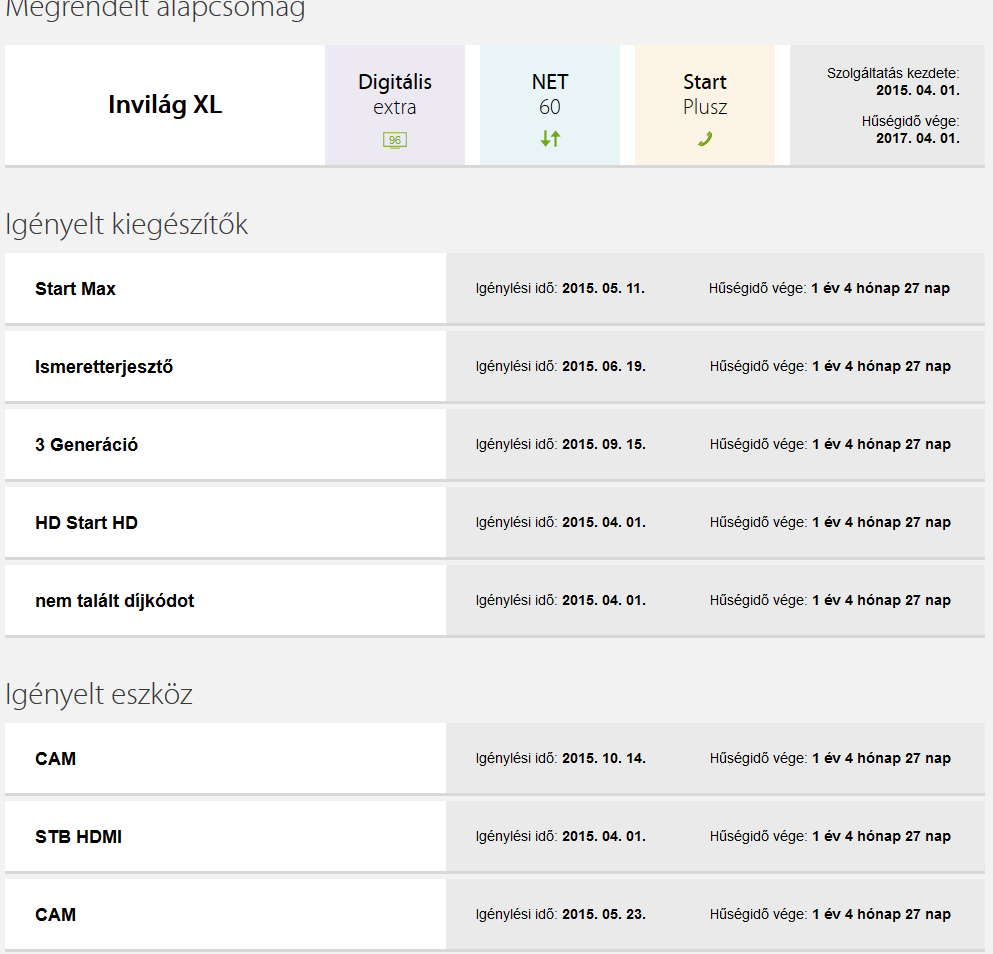Click the 3 Generáció request date 2015. 09. 15.
Viewport: 993px width, 954px height.
click(x=603, y=445)
